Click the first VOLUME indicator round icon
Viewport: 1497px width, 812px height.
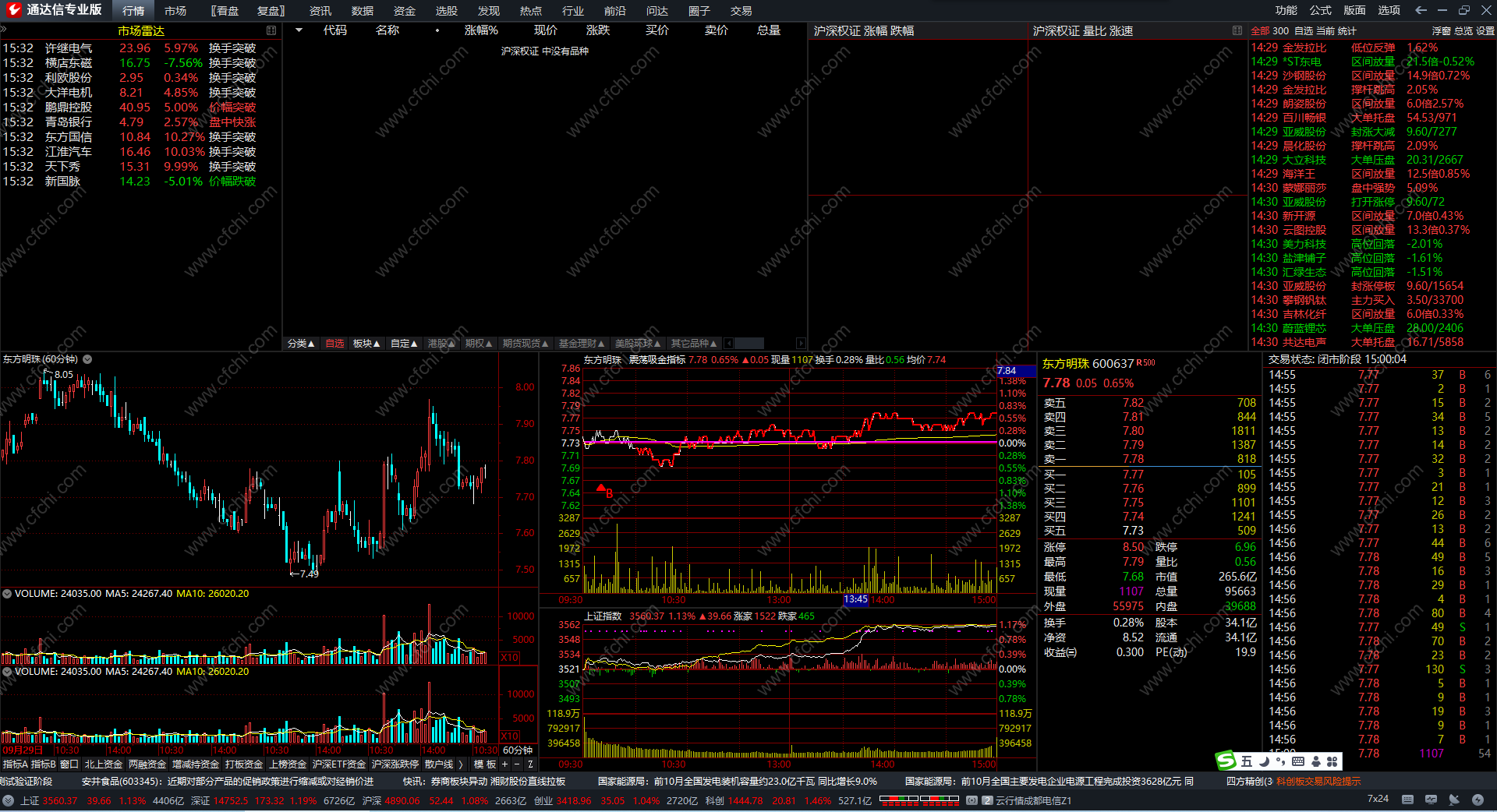coord(7,594)
